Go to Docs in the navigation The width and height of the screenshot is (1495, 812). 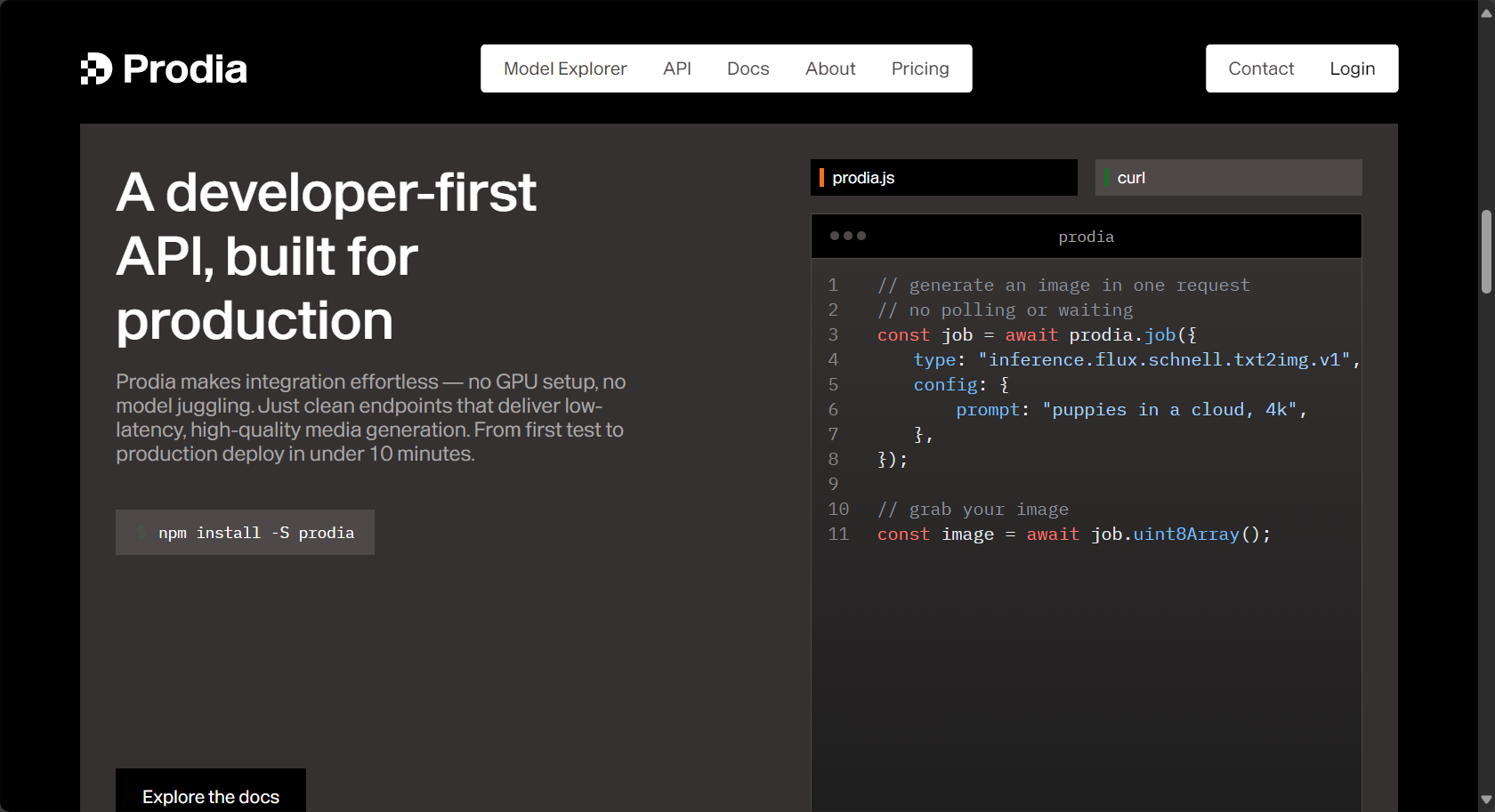pyautogui.click(x=747, y=68)
